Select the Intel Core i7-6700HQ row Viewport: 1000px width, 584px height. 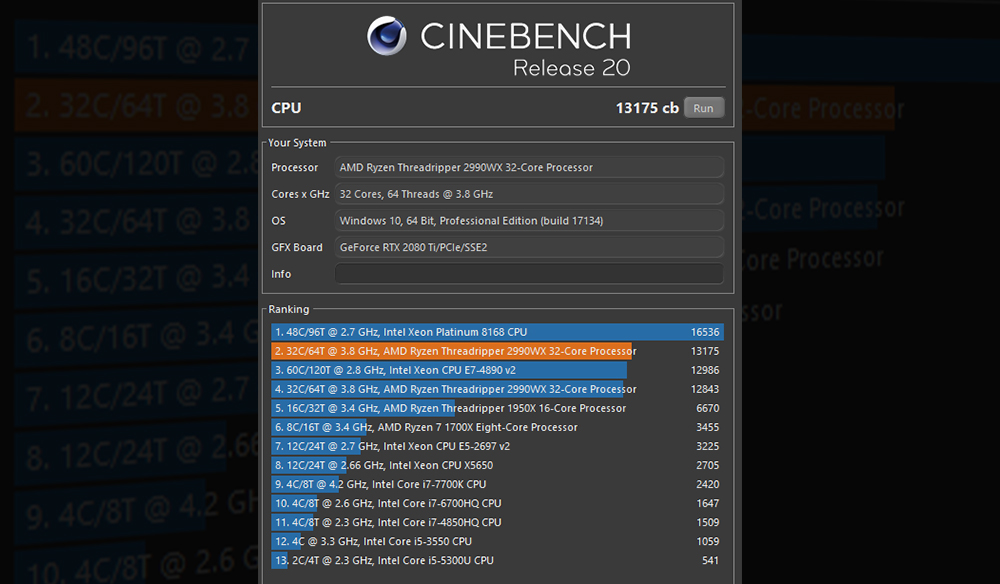pos(497,503)
